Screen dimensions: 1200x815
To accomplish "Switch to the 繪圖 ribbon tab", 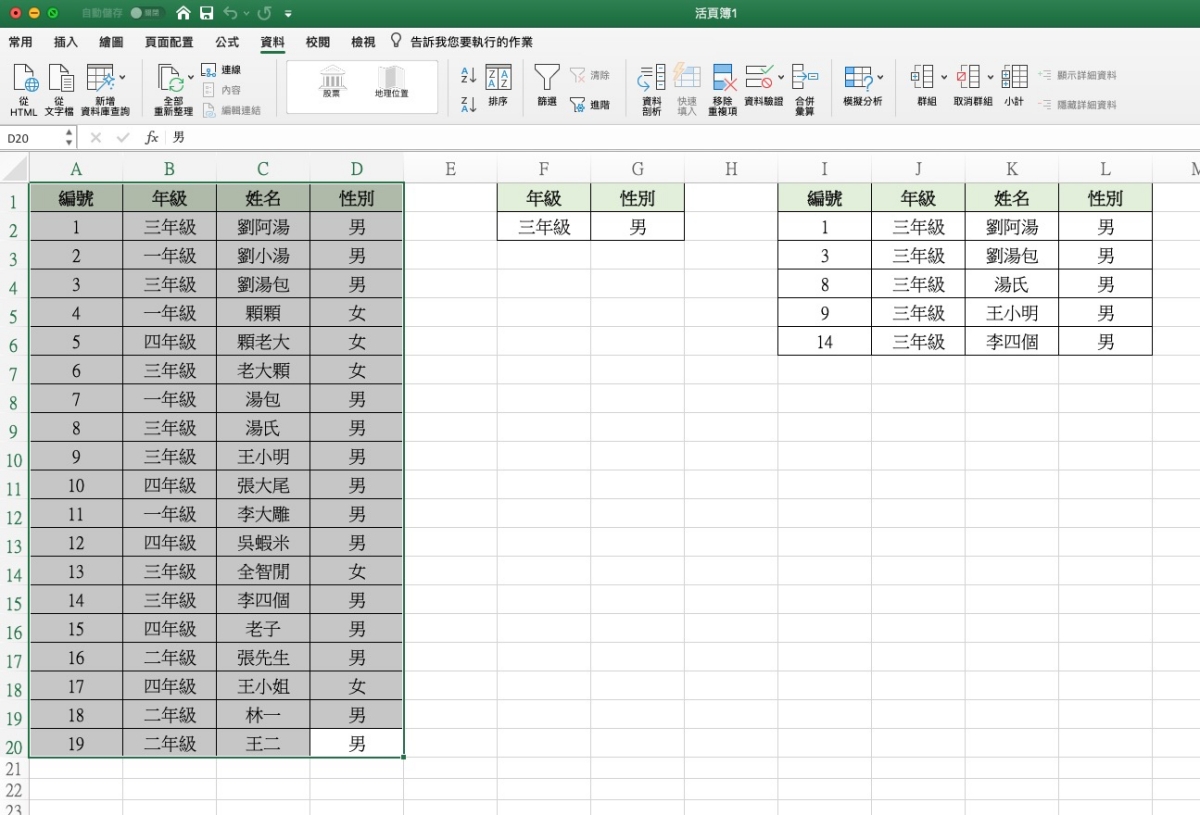I will tap(112, 42).
